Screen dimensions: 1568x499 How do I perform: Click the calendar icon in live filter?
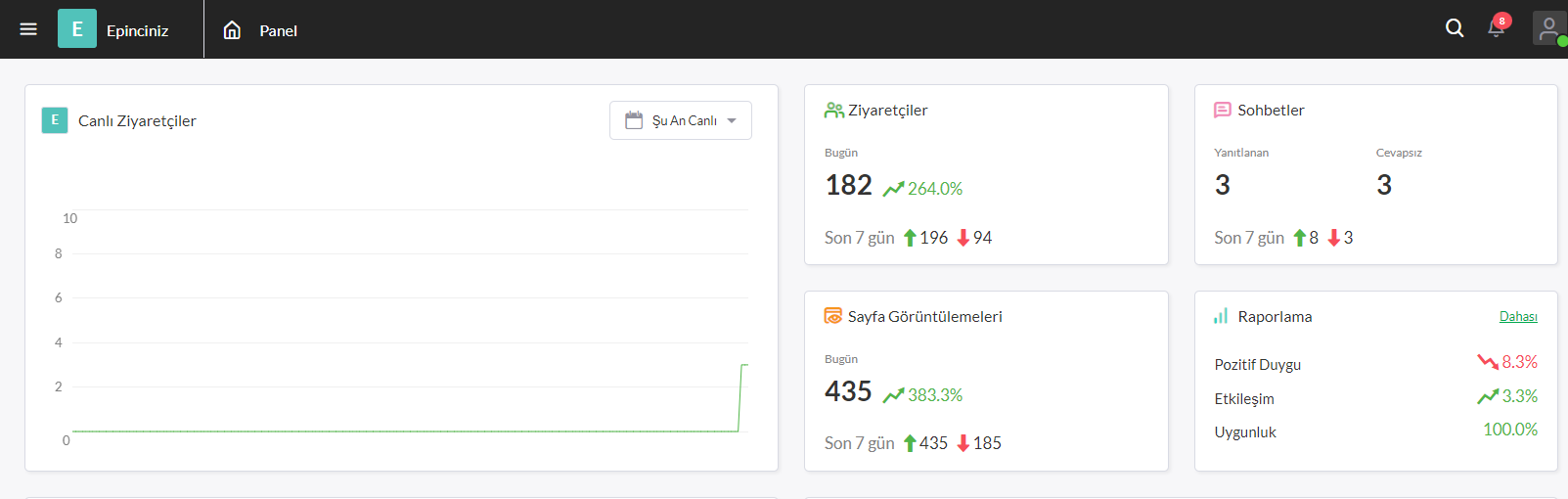coord(634,120)
